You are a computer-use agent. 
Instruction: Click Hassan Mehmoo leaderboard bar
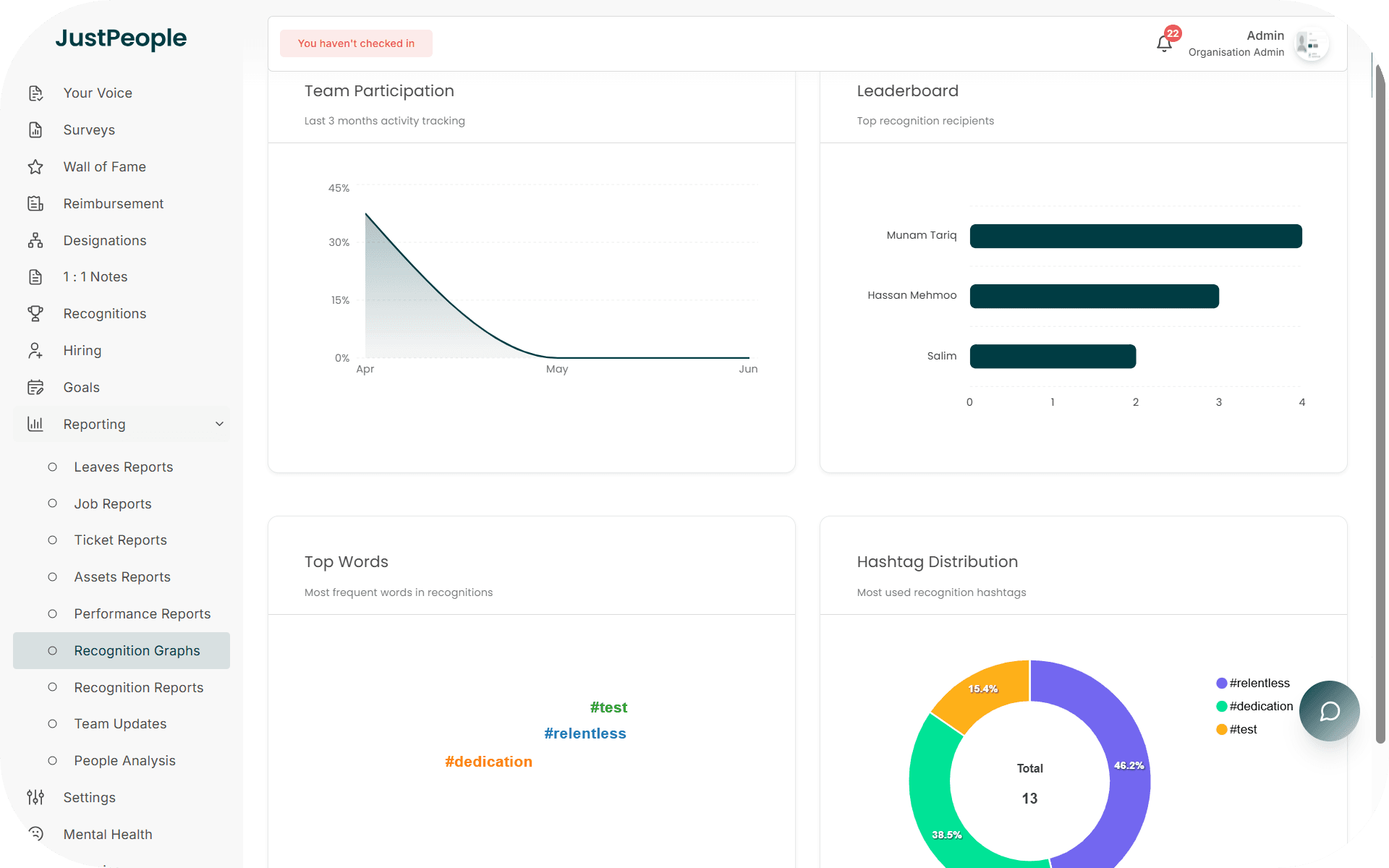(1095, 297)
